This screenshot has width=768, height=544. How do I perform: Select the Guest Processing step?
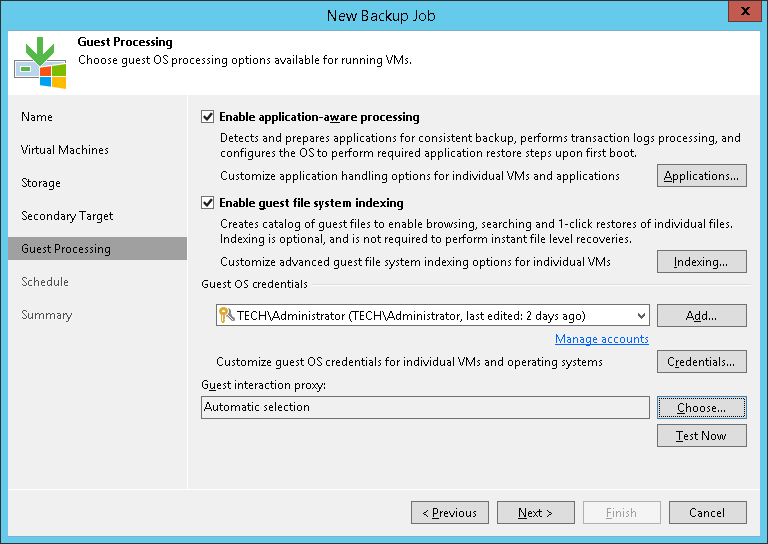pos(66,249)
